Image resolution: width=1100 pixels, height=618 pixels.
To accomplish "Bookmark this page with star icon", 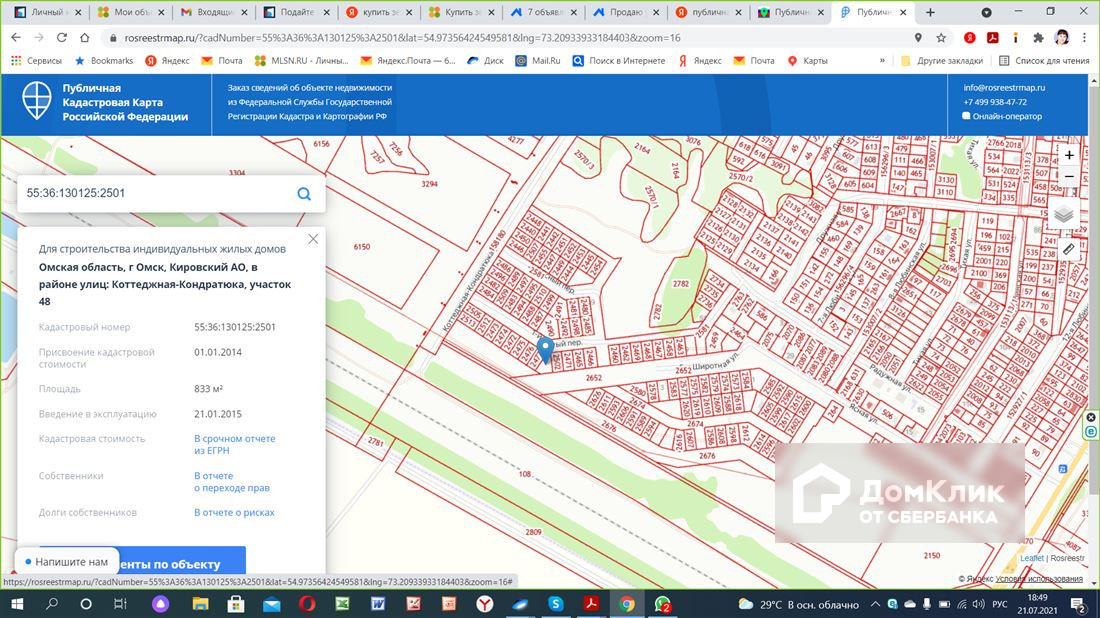I will point(941,37).
